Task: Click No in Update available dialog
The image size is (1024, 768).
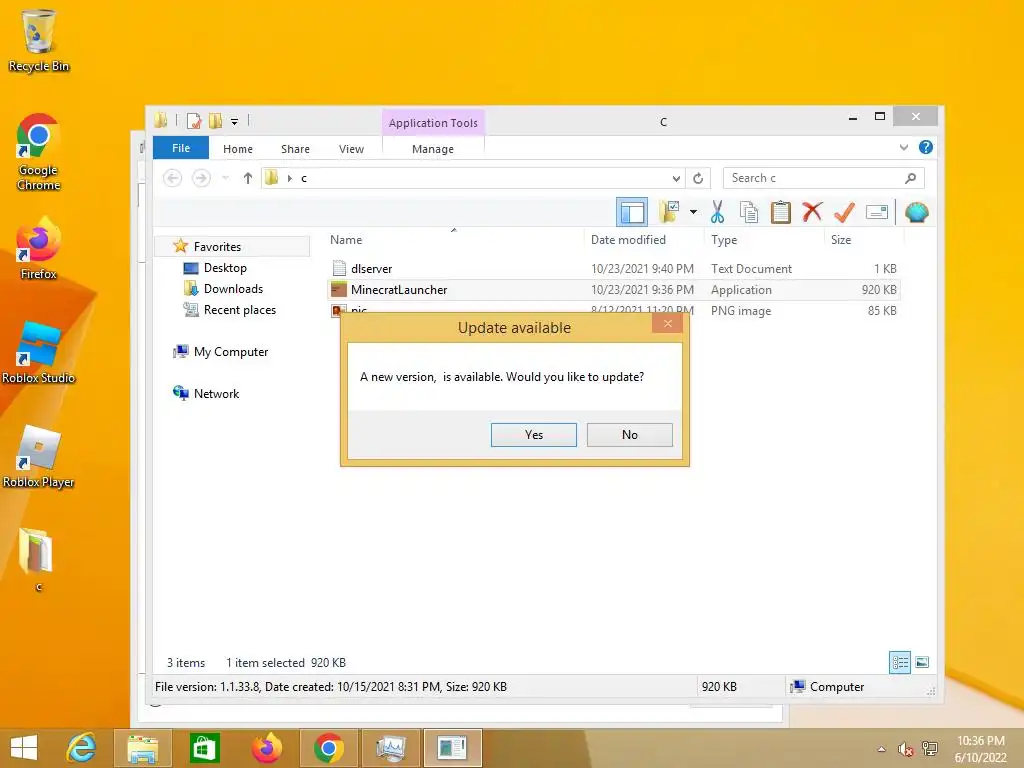Action: 630,435
